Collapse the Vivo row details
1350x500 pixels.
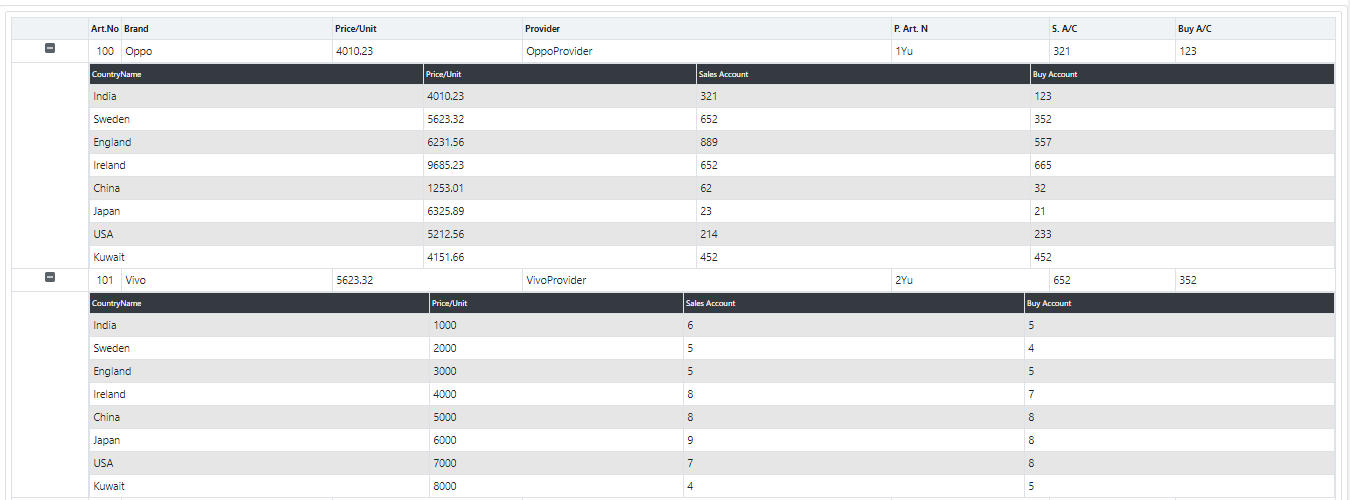pyautogui.click(x=50, y=278)
